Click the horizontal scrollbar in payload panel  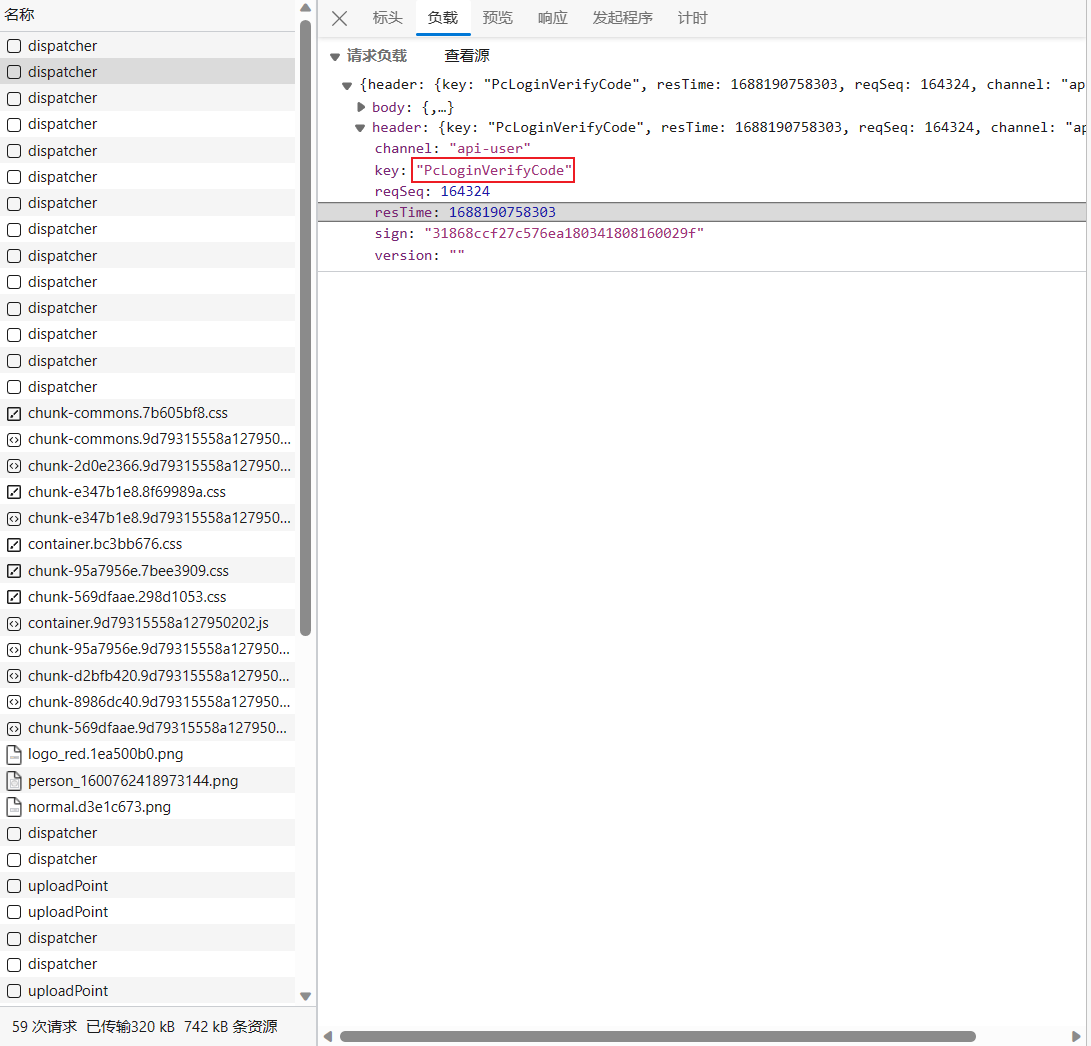click(657, 1036)
